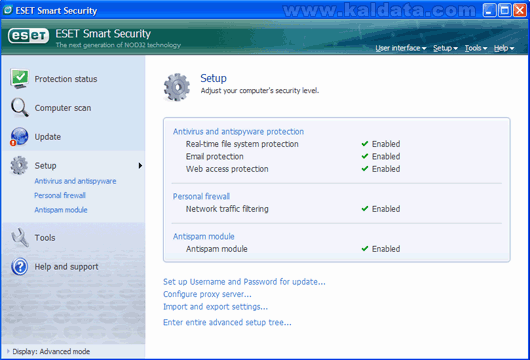Click Enabled status of Web access protection

386,169
